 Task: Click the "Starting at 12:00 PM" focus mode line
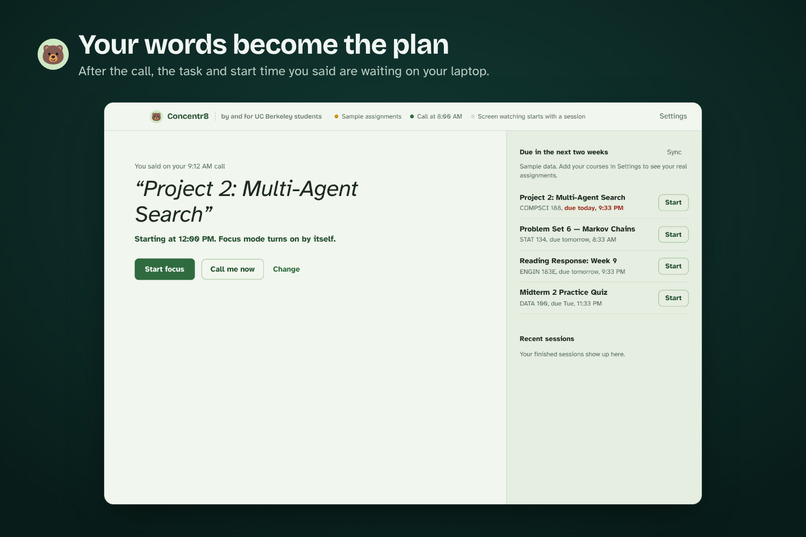click(x=235, y=239)
